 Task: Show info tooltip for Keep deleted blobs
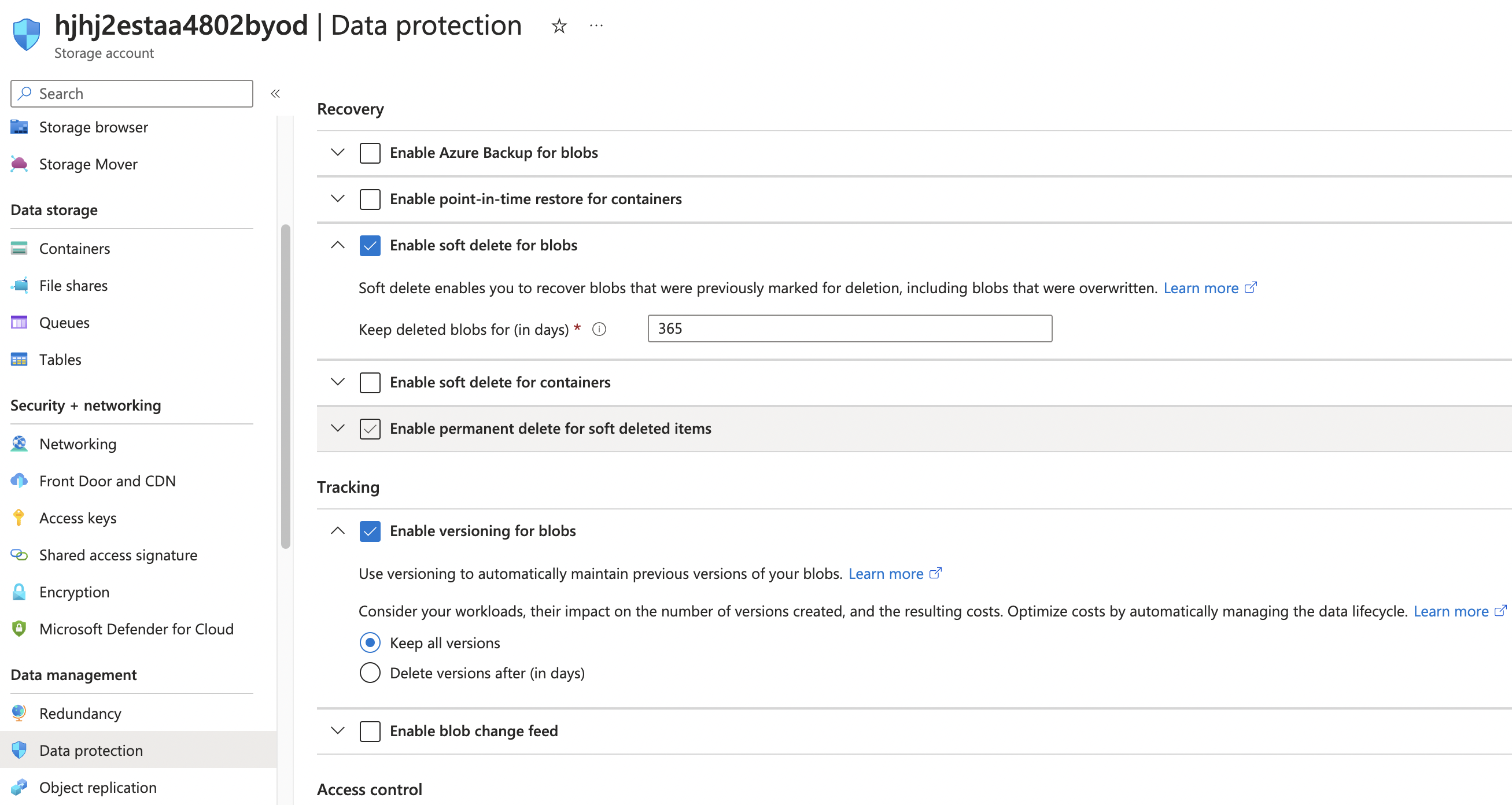click(x=599, y=330)
